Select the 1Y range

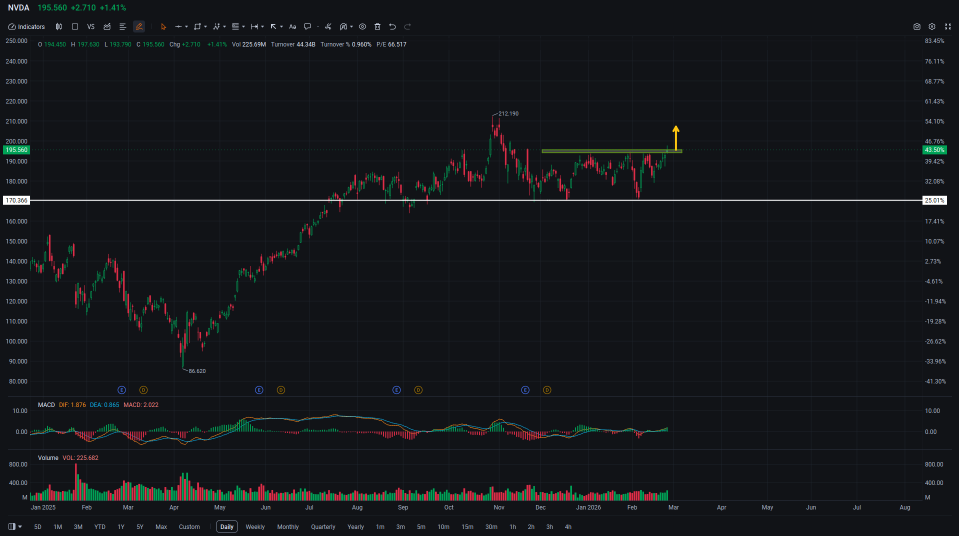(x=121, y=527)
